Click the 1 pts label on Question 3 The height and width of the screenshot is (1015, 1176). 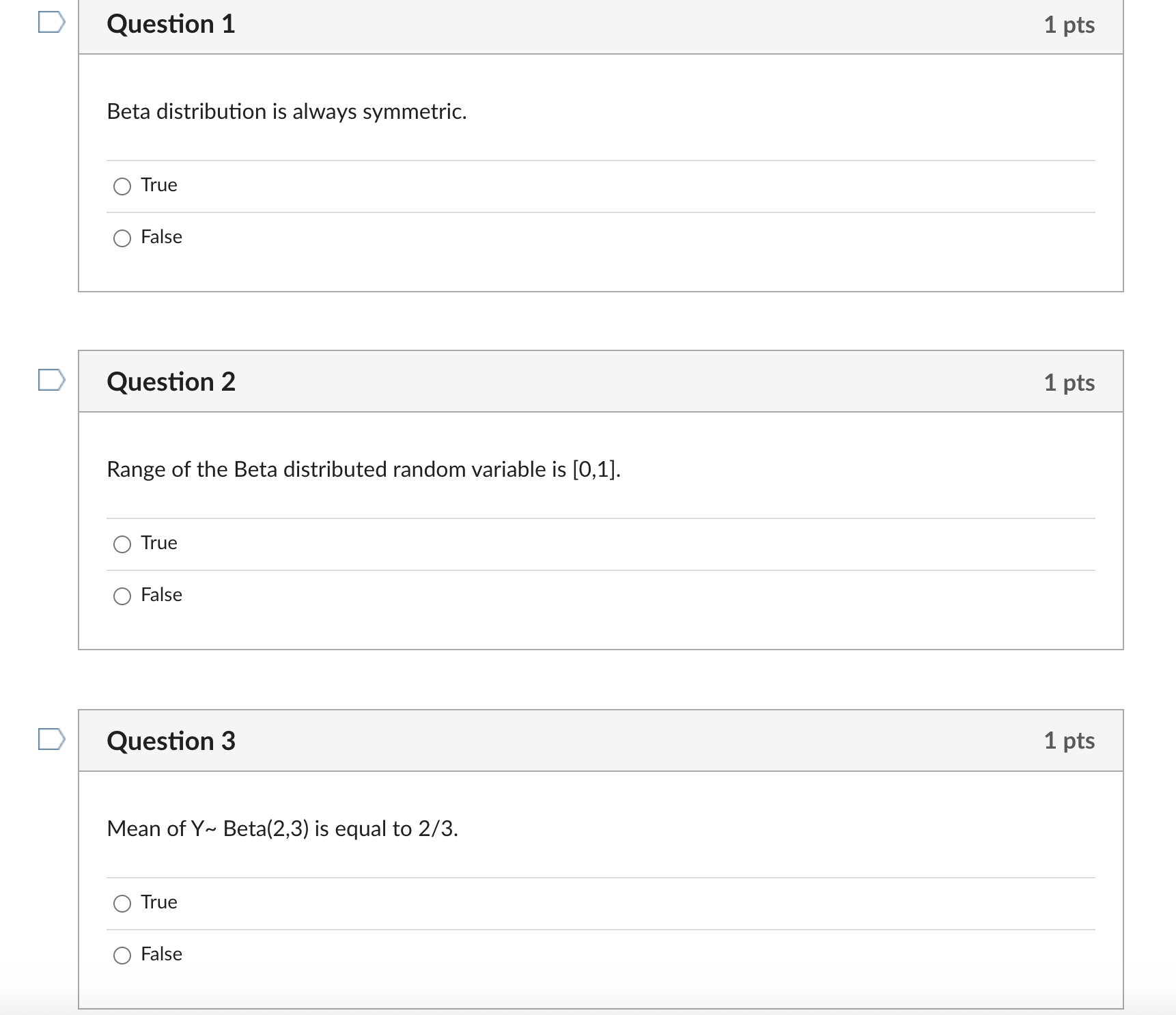tap(1069, 740)
